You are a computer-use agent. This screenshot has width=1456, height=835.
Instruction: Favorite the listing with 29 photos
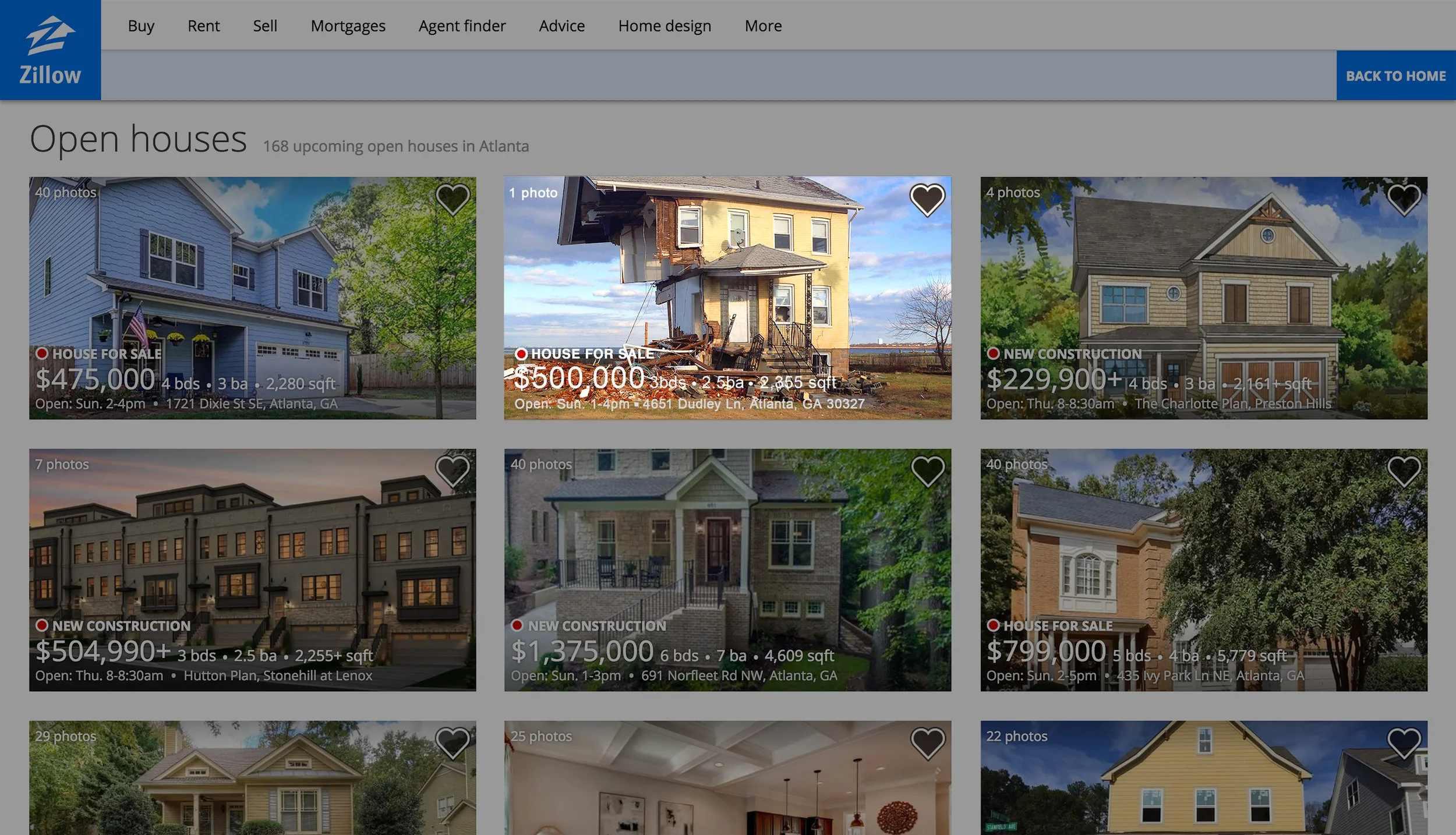pyautogui.click(x=453, y=743)
